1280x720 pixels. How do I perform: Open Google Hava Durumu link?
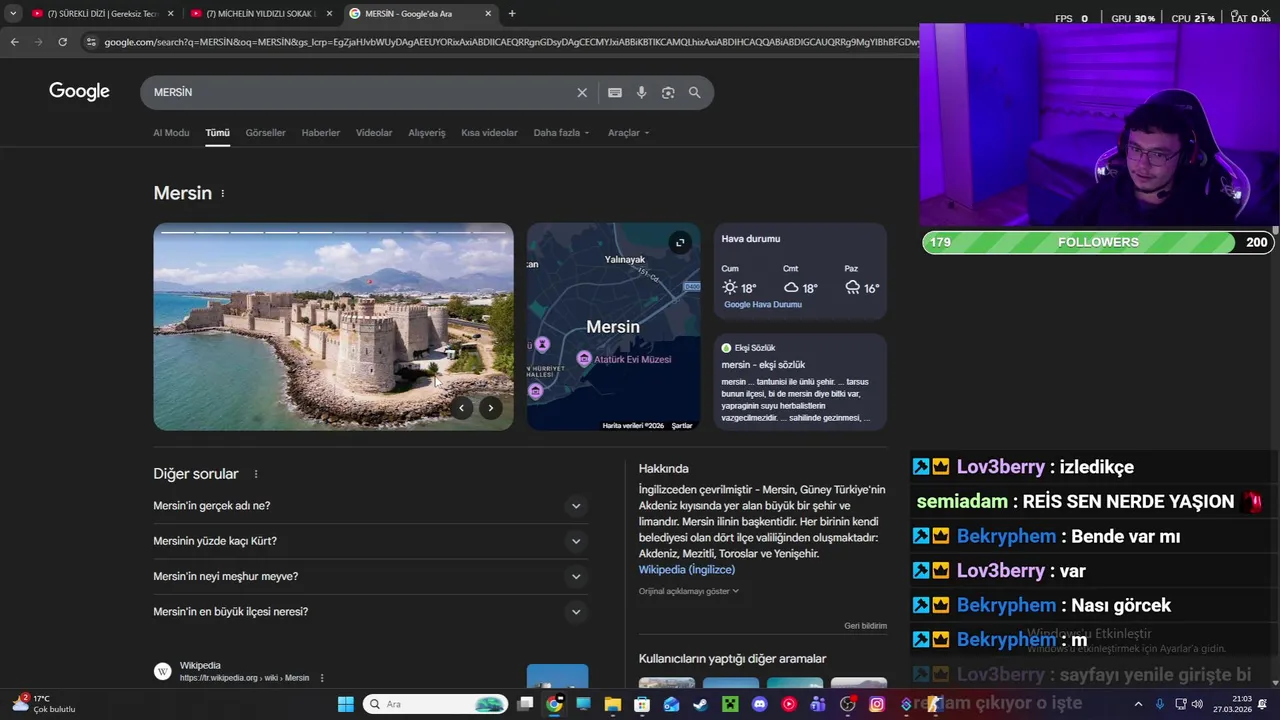[763, 305]
